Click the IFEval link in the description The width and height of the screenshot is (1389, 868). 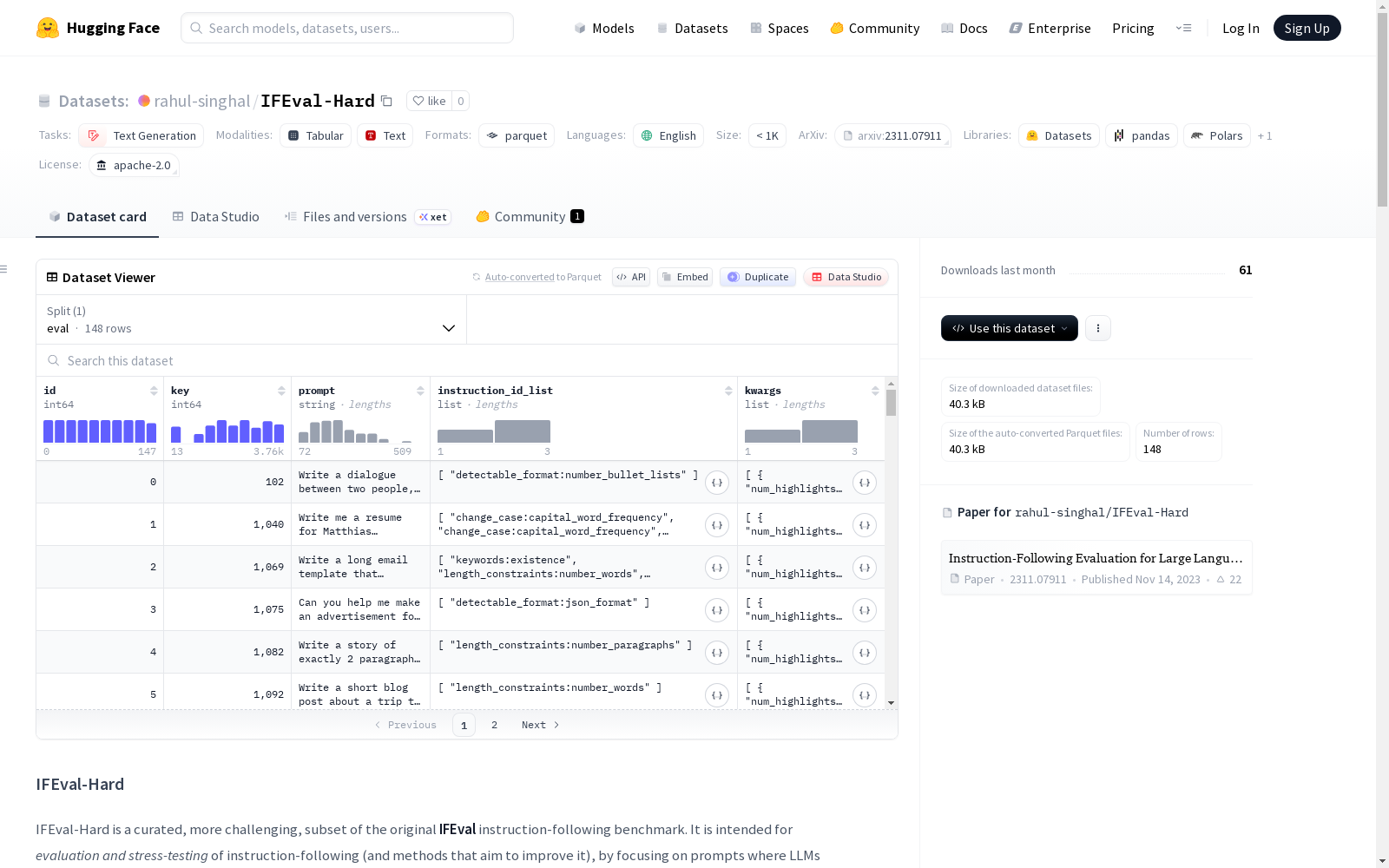pos(458,829)
